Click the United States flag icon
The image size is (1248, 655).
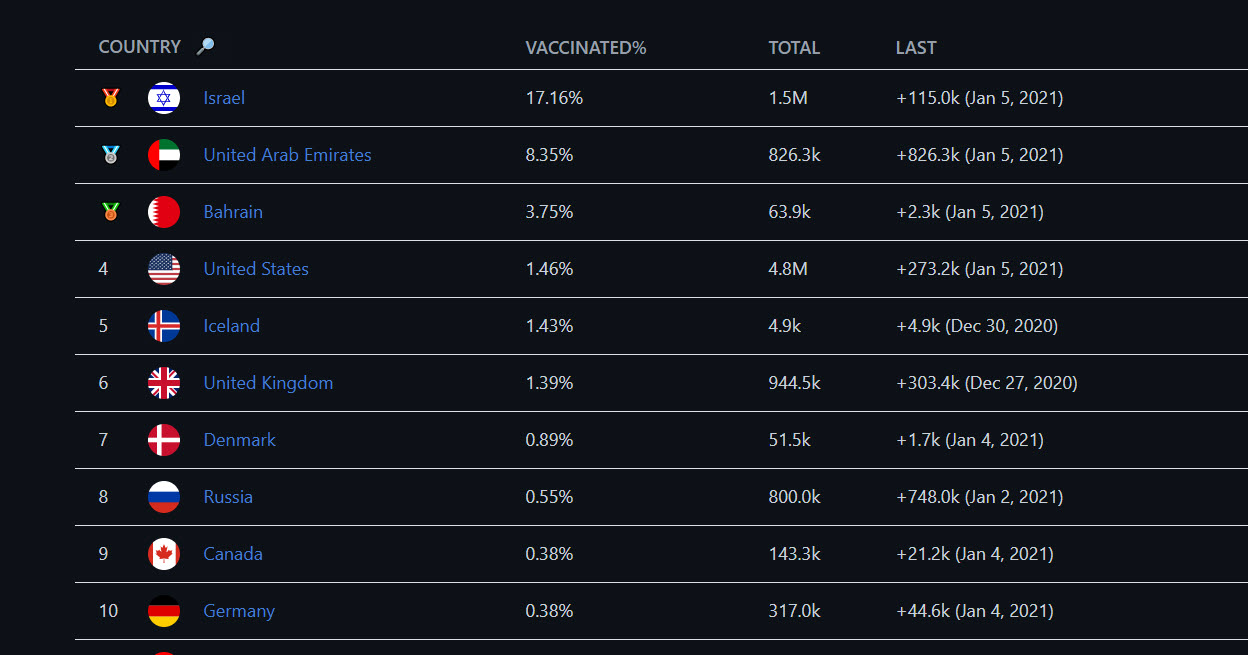click(x=164, y=269)
